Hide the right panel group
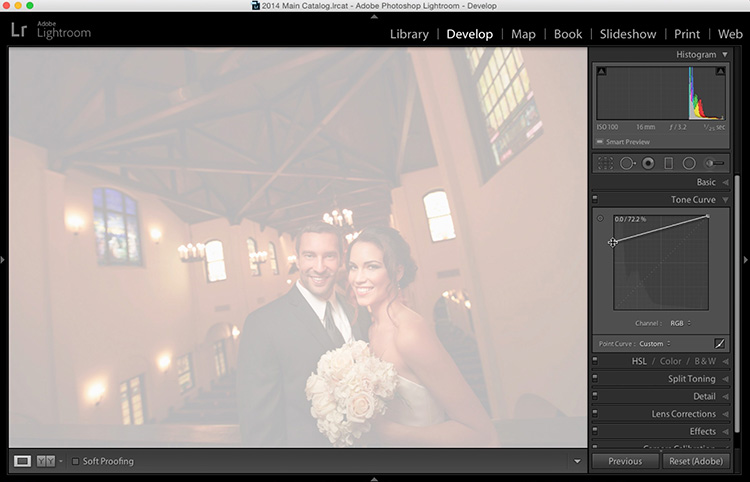Screen dimensions: 750x482 746,260
